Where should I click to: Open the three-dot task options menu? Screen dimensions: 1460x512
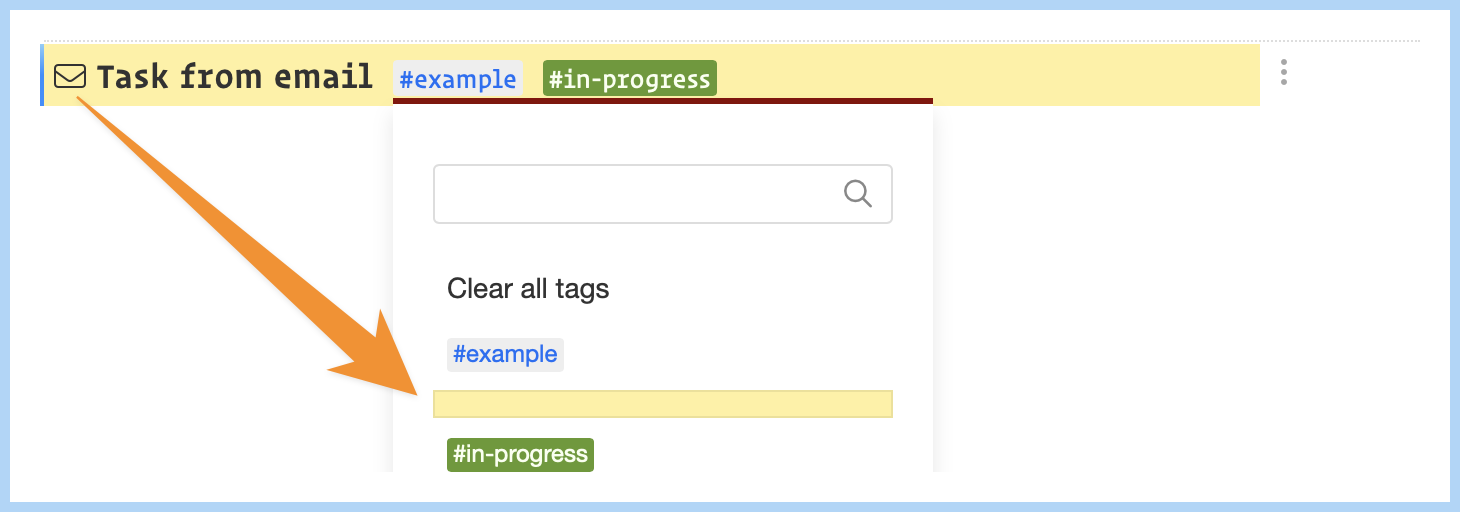tap(1283, 72)
